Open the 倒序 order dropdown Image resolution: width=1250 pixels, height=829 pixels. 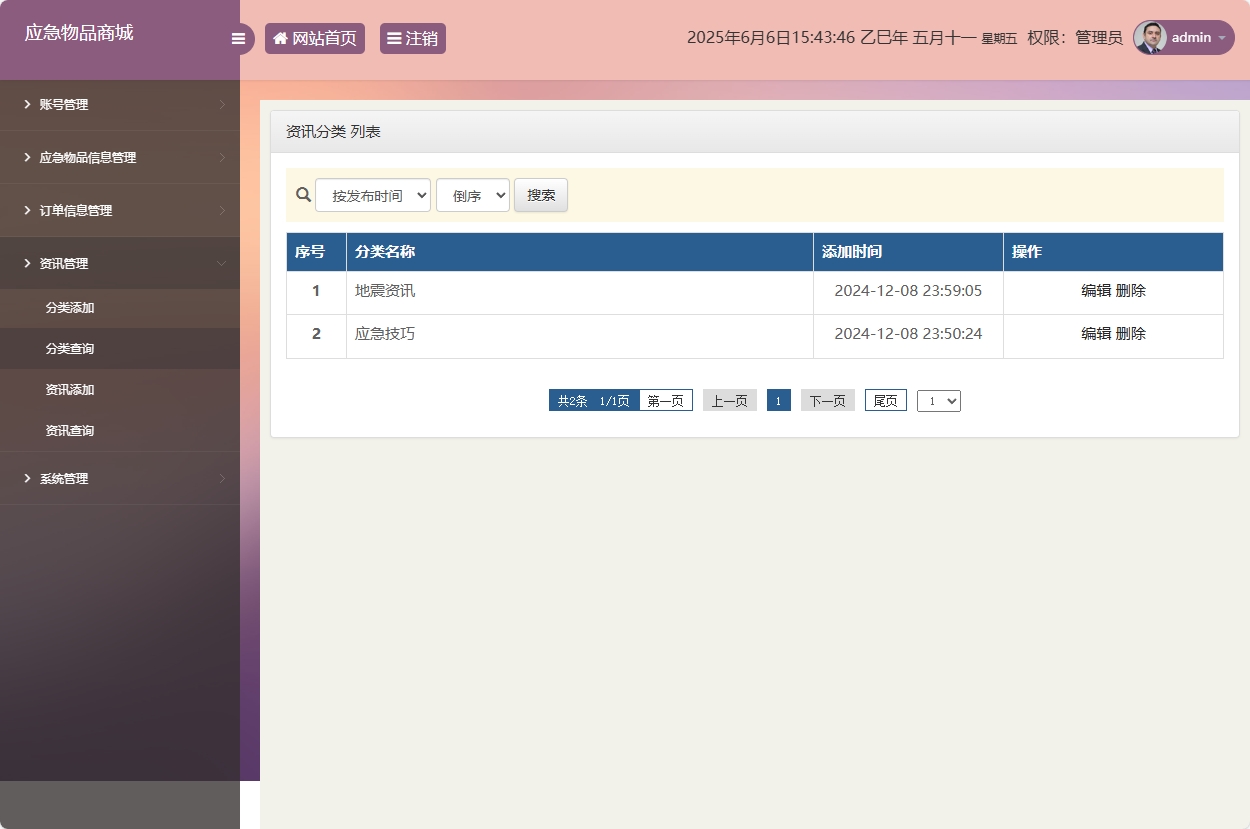(x=473, y=195)
